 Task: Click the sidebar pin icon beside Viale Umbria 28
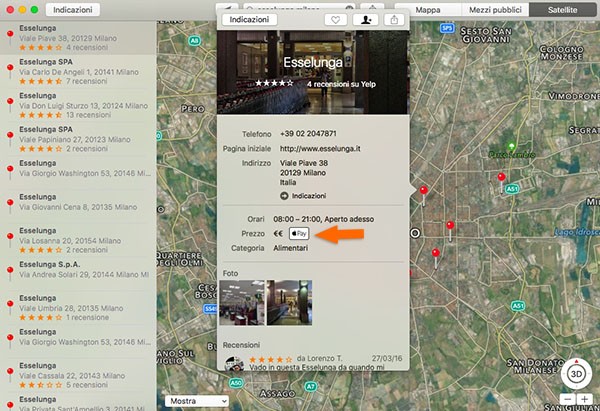pyautogui.click(x=10, y=305)
